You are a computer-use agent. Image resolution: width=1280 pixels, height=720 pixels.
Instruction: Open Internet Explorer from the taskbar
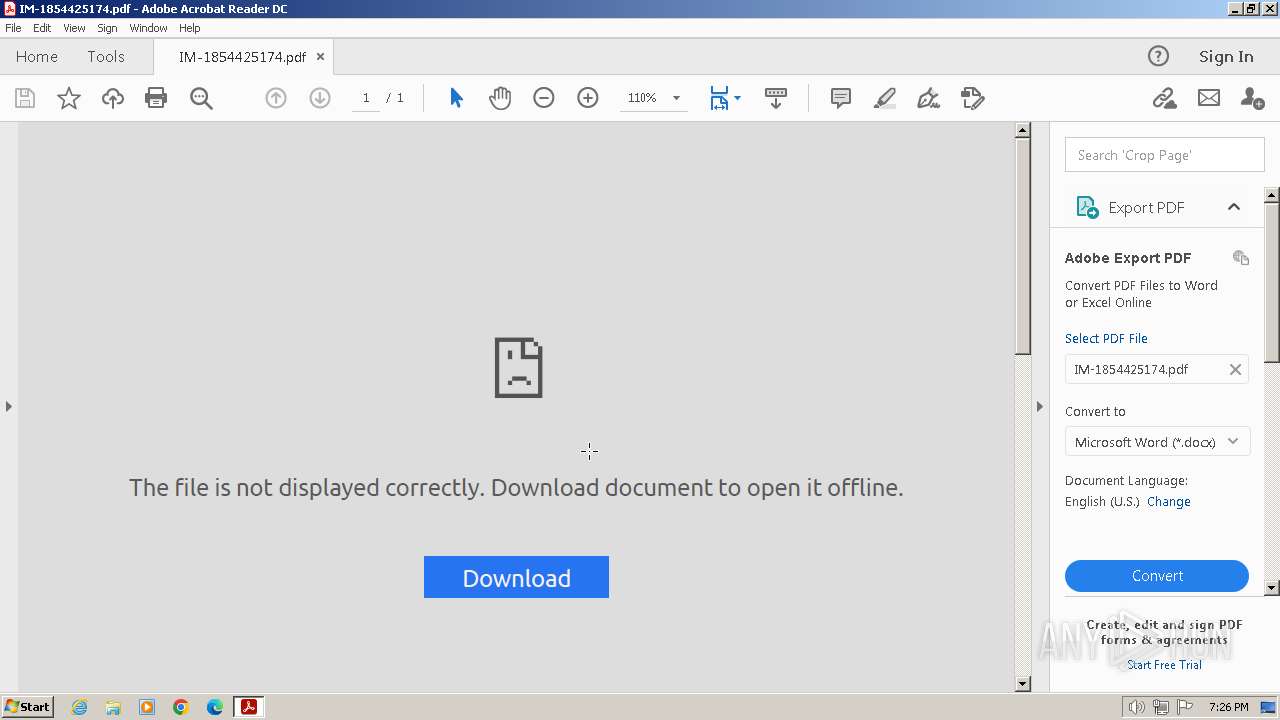(x=79, y=707)
